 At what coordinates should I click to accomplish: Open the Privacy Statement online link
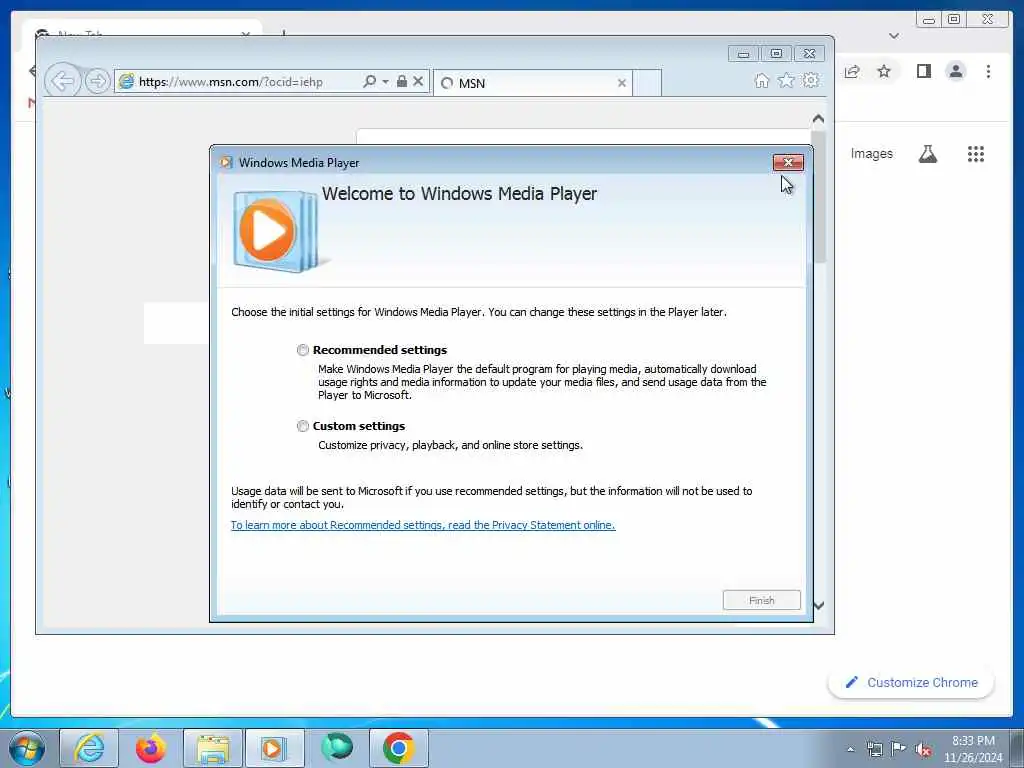[x=423, y=525]
